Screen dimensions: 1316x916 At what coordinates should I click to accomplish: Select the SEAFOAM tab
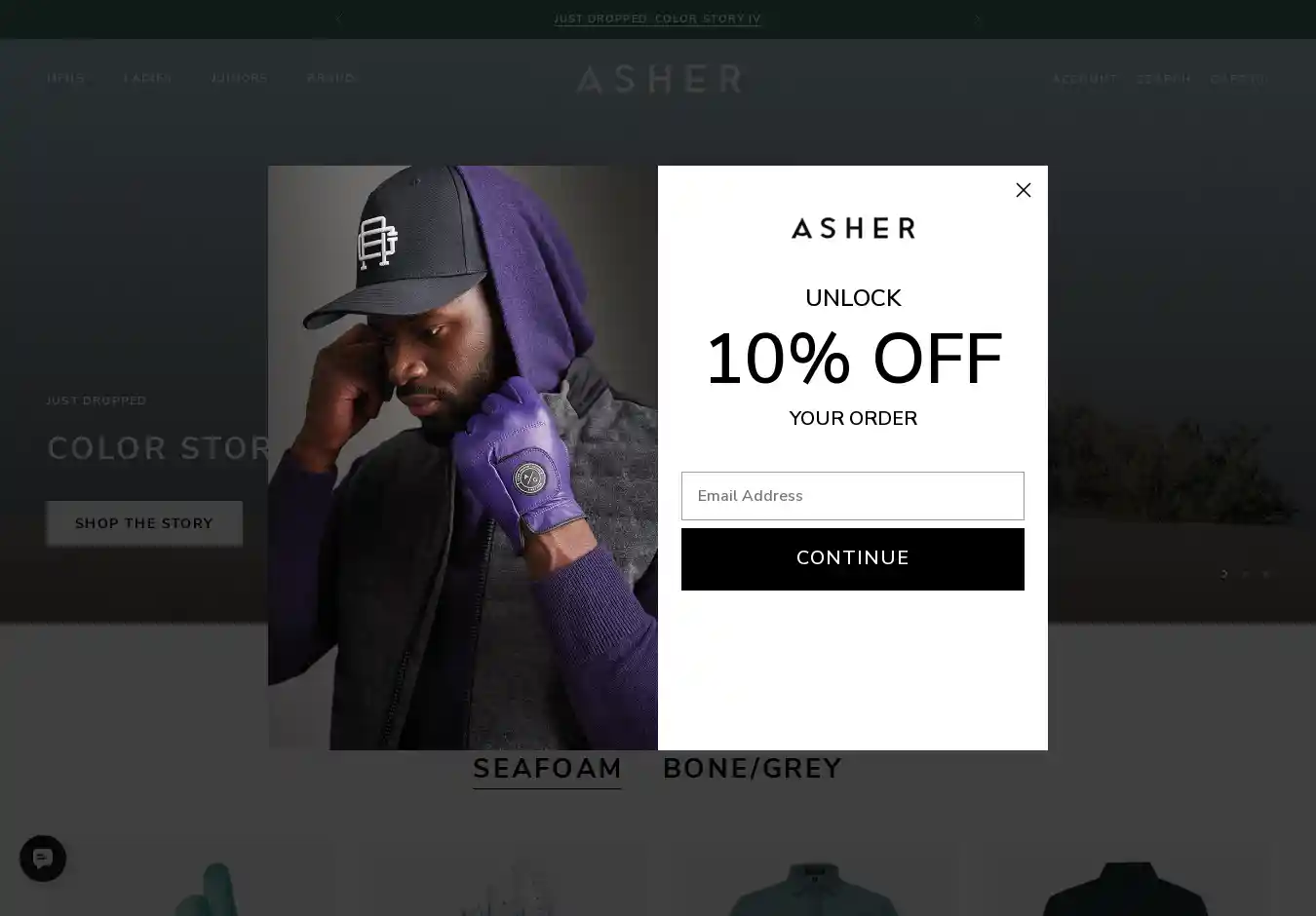click(547, 769)
